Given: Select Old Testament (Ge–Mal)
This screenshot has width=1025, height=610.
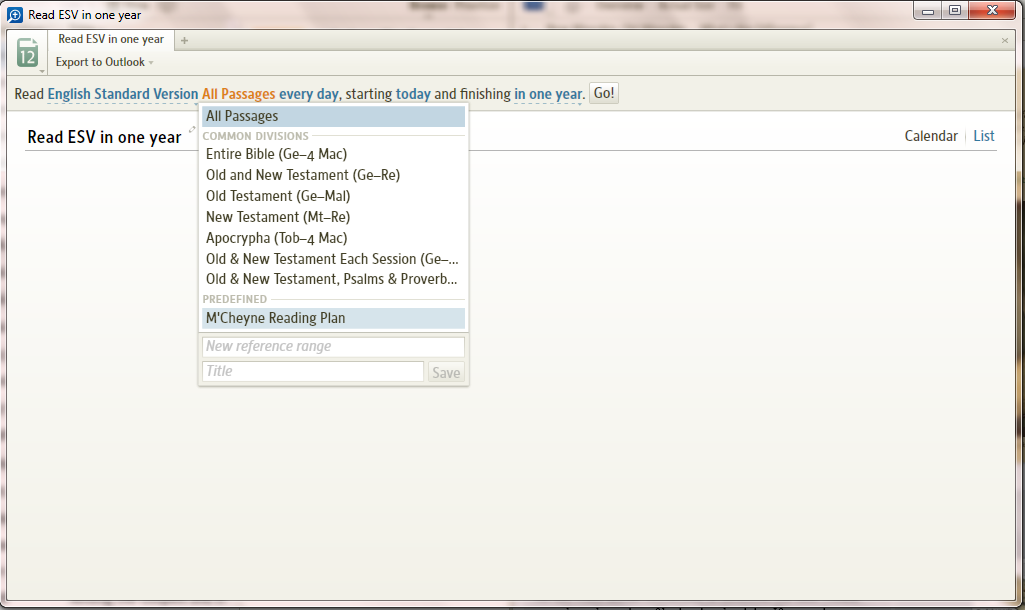Looking at the screenshot, I should (x=333, y=196).
